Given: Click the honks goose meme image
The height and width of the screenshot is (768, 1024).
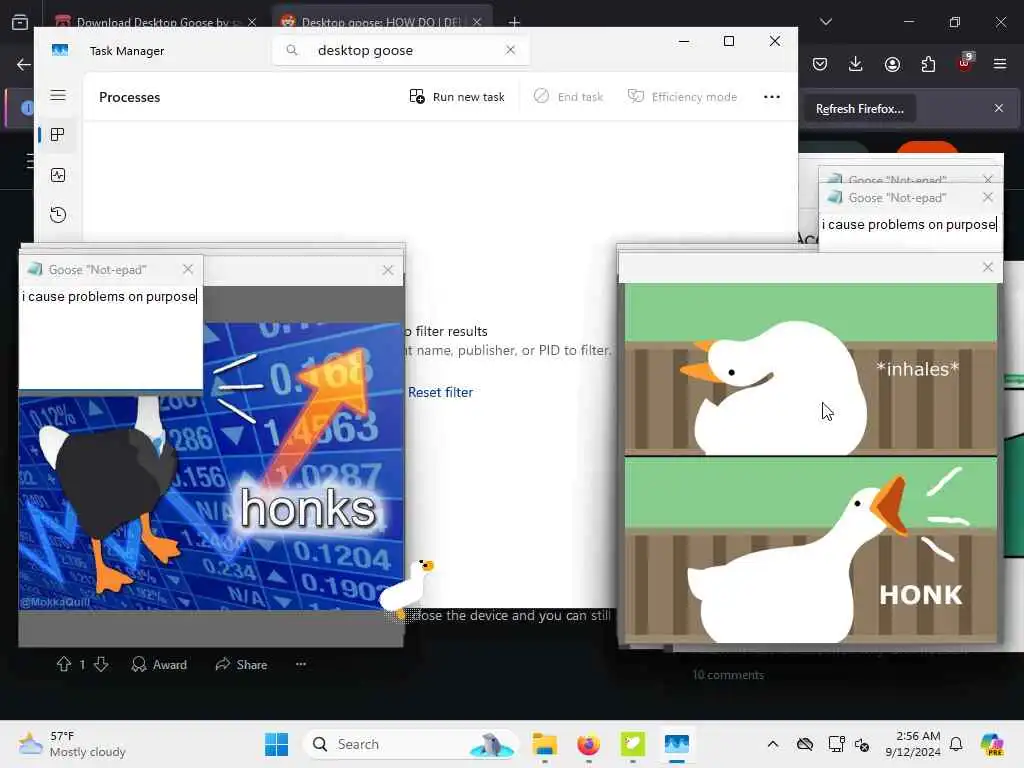Looking at the screenshot, I should (211, 466).
